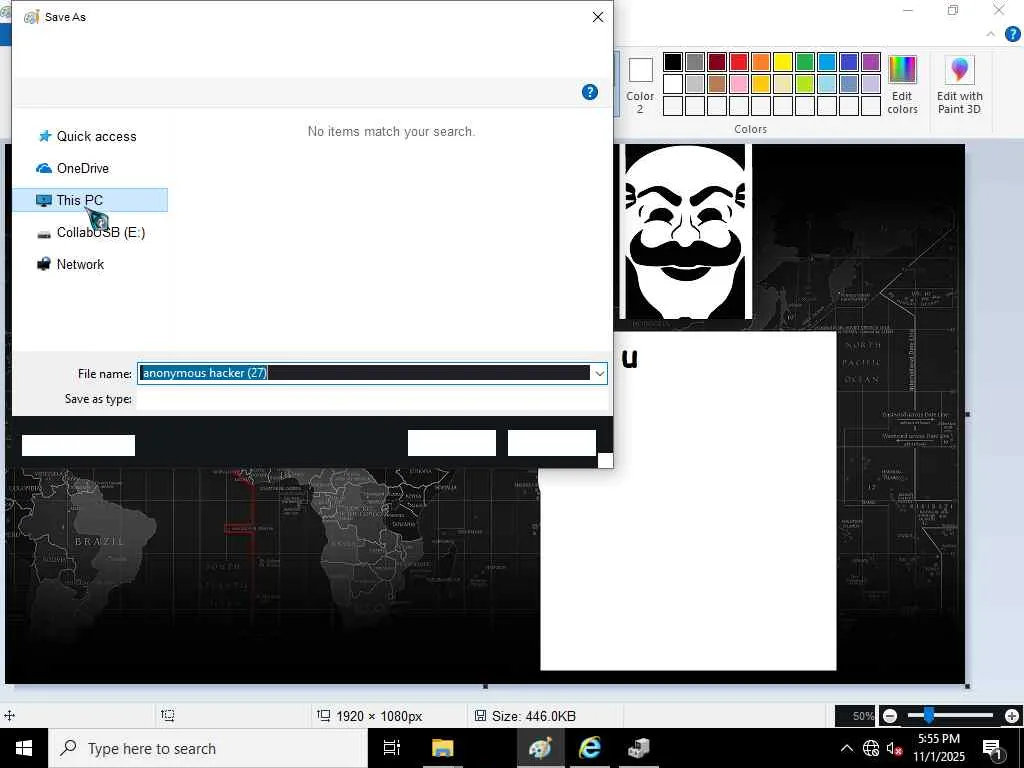Pick the turquoise color swatch
Image resolution: width=1024 pixels, height=768 pixels.
point(827,62)
